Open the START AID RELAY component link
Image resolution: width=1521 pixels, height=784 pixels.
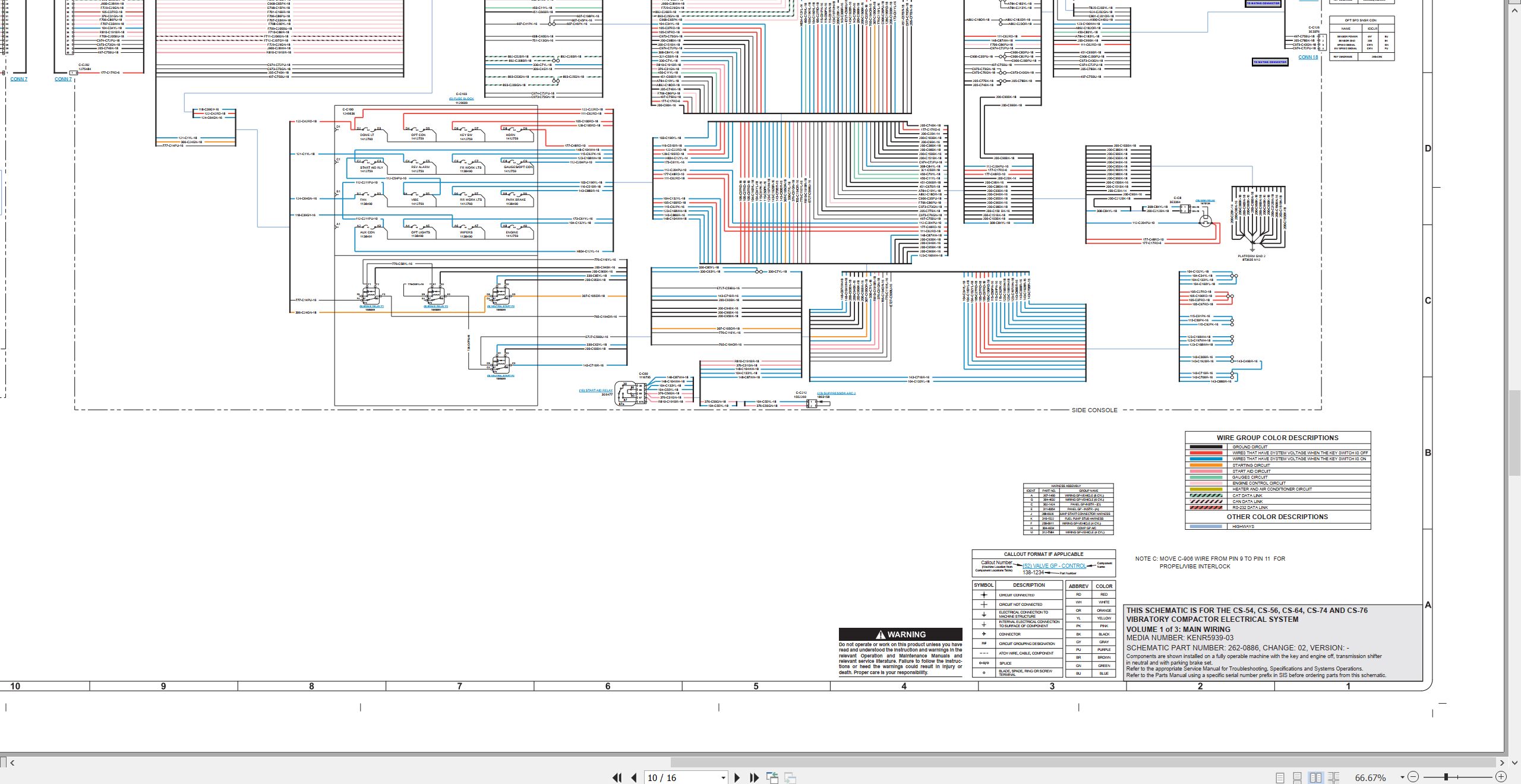596,391
